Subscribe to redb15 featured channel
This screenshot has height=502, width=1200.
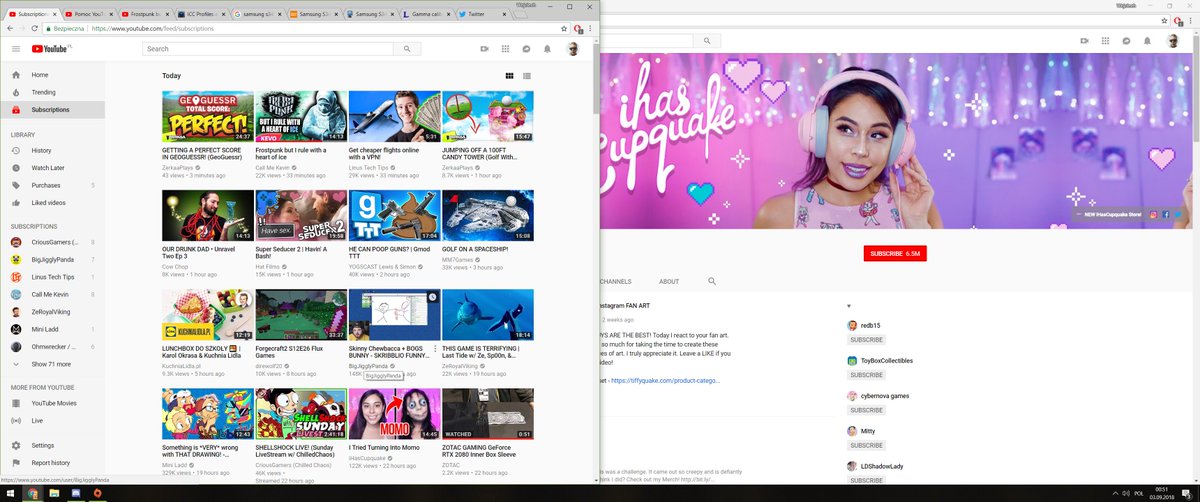pyautogui.click(x=866, y=340)
